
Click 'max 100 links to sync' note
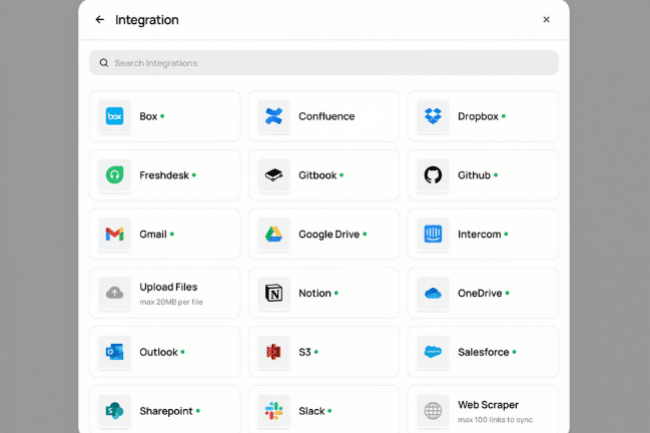point(495,420)
